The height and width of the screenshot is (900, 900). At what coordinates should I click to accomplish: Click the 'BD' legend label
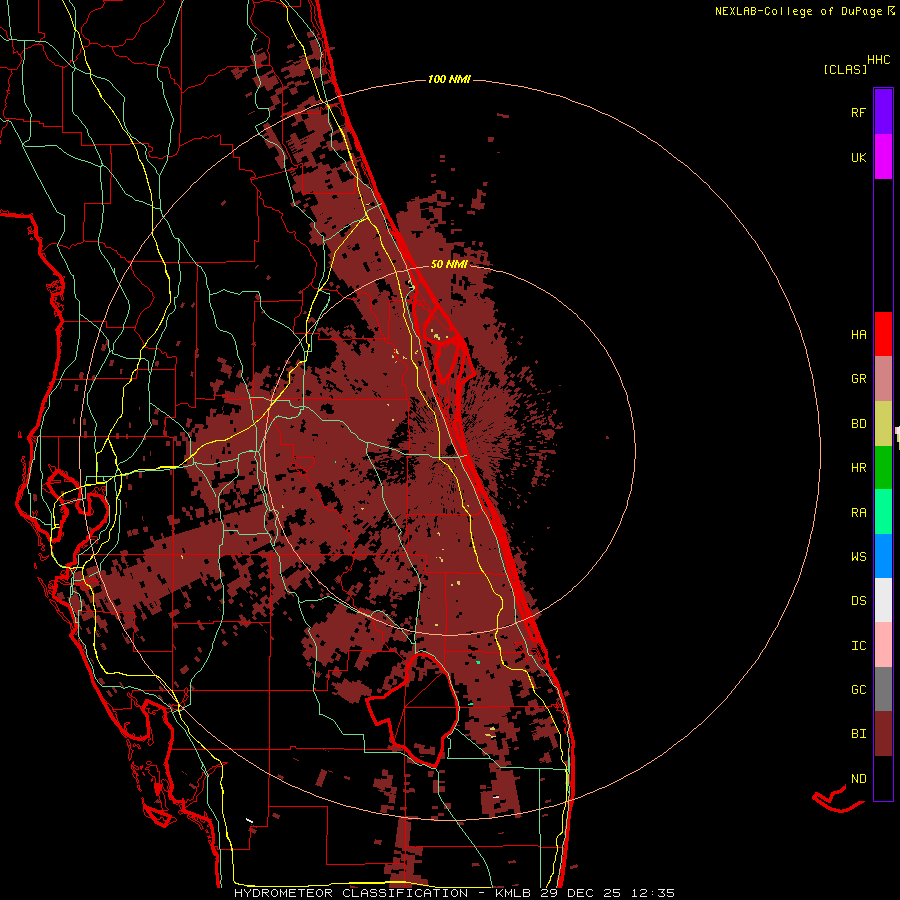(x=859, y=424)
